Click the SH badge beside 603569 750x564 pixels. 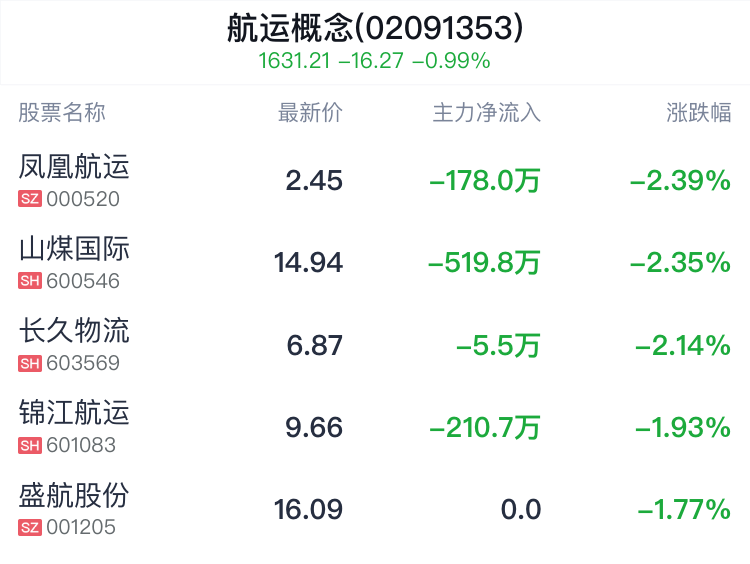click(30, 363)
